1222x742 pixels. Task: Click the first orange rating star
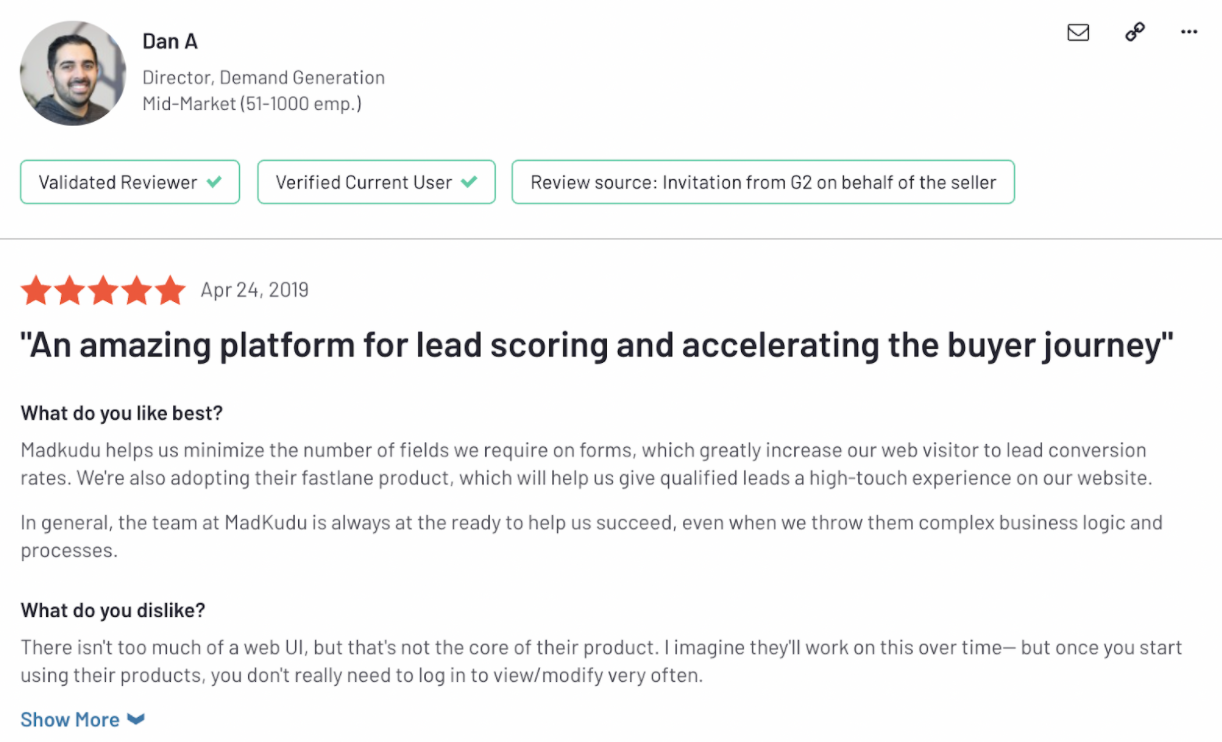point(37,290)
